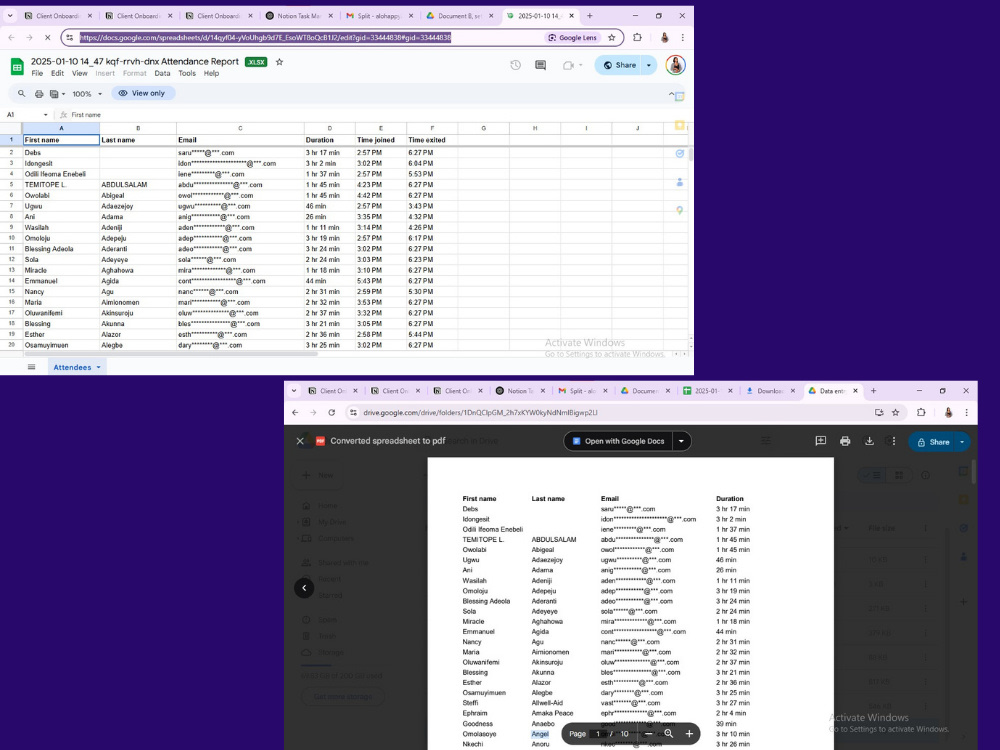Open Tasks icon in Sheets side panel
Image resolution: width=1000 pixels, height=750 pixels.
[x=680, y=154]
